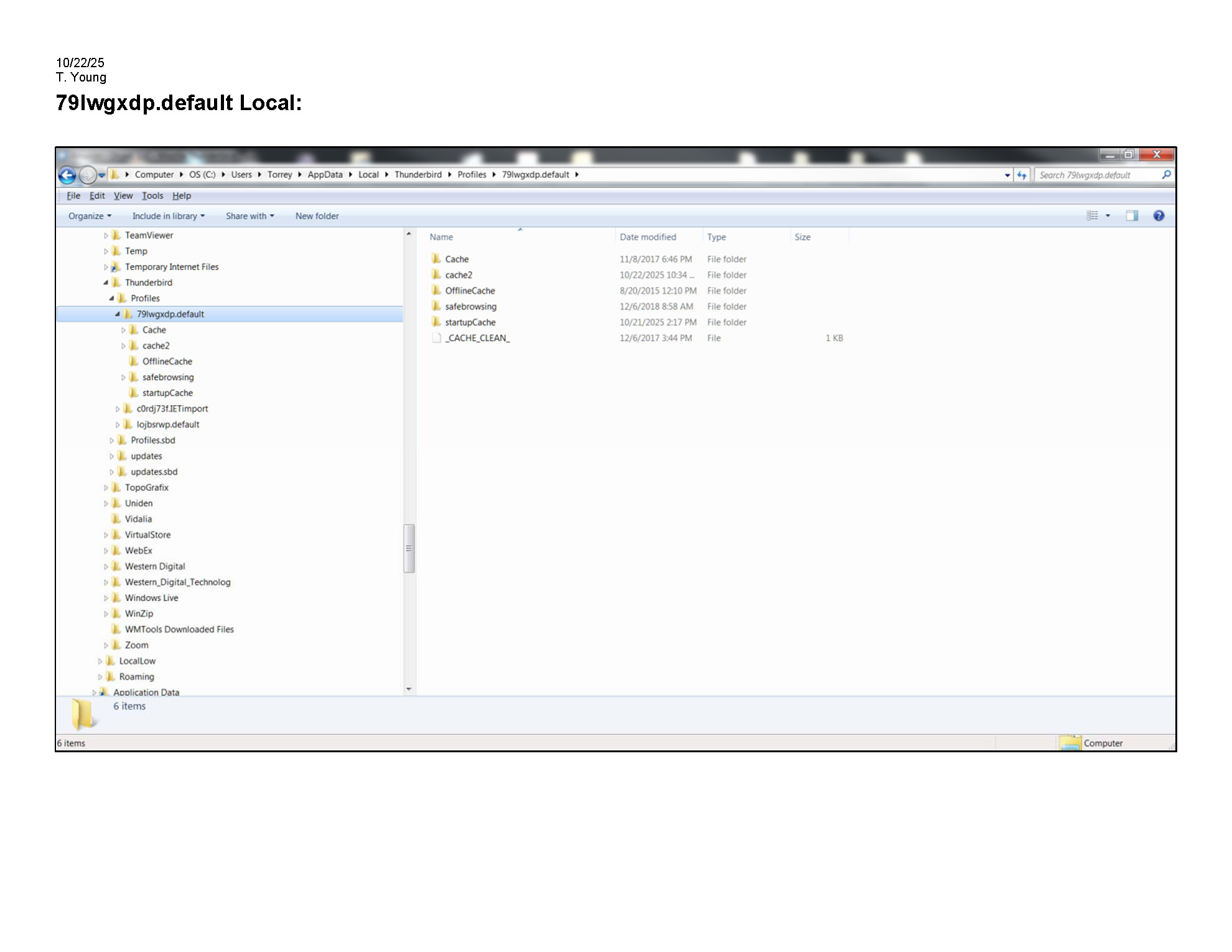Click the refresh icon beside address bar
1232x952 pixels.
1022,175
